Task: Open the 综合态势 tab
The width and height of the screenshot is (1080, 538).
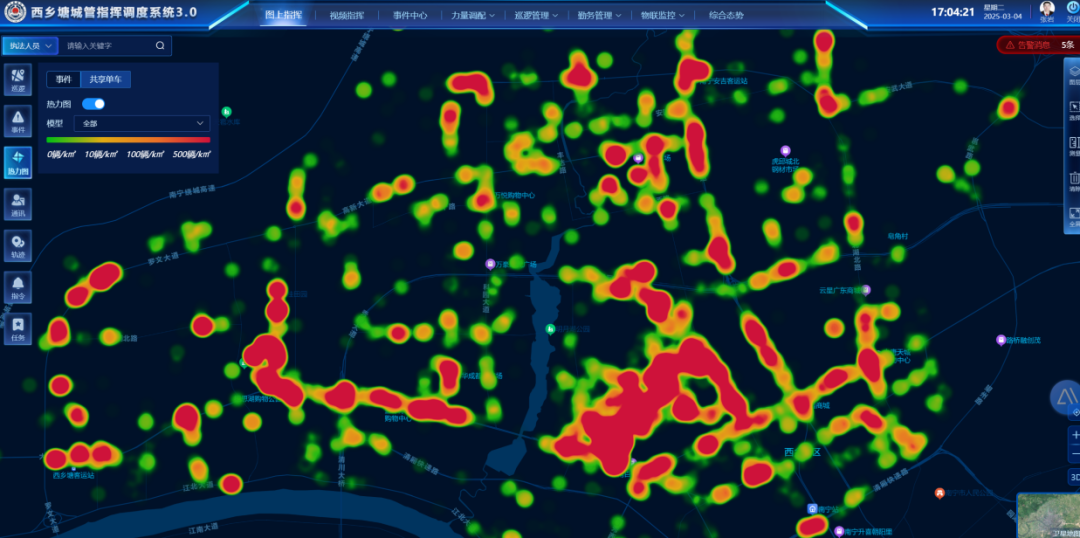Action: [726, 14]
